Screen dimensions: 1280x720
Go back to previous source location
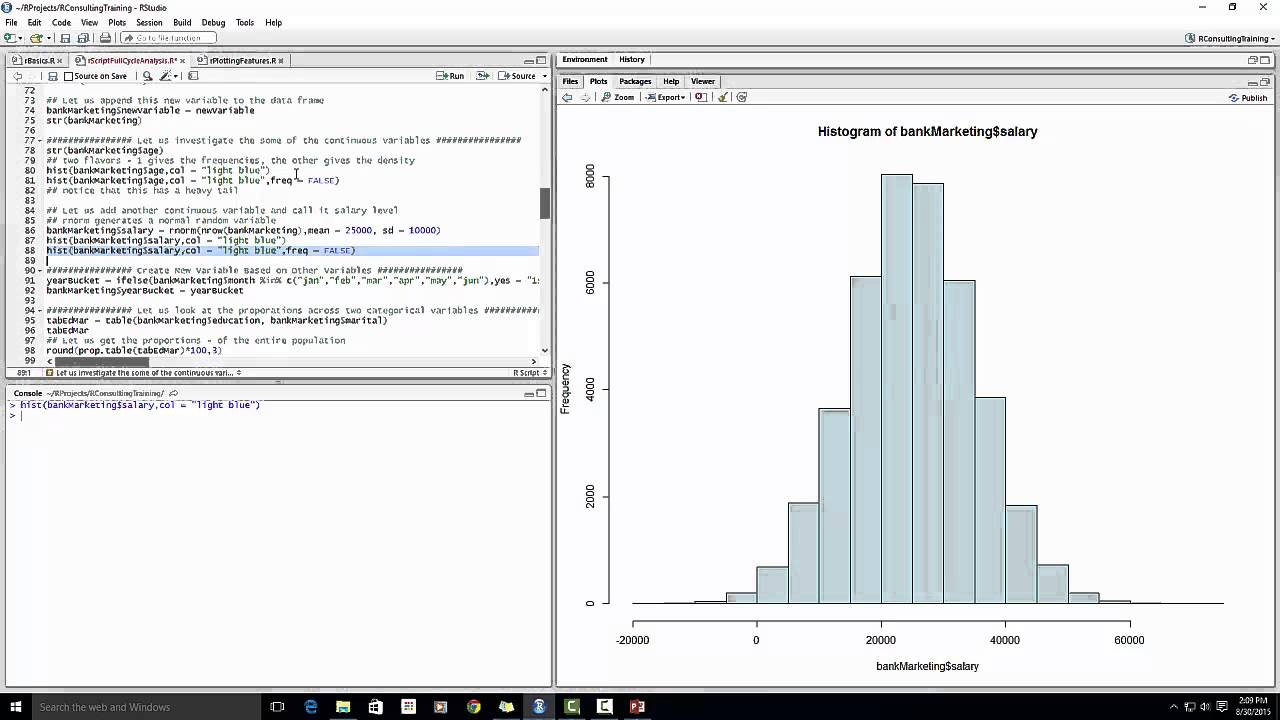click(x=17, y=76)
